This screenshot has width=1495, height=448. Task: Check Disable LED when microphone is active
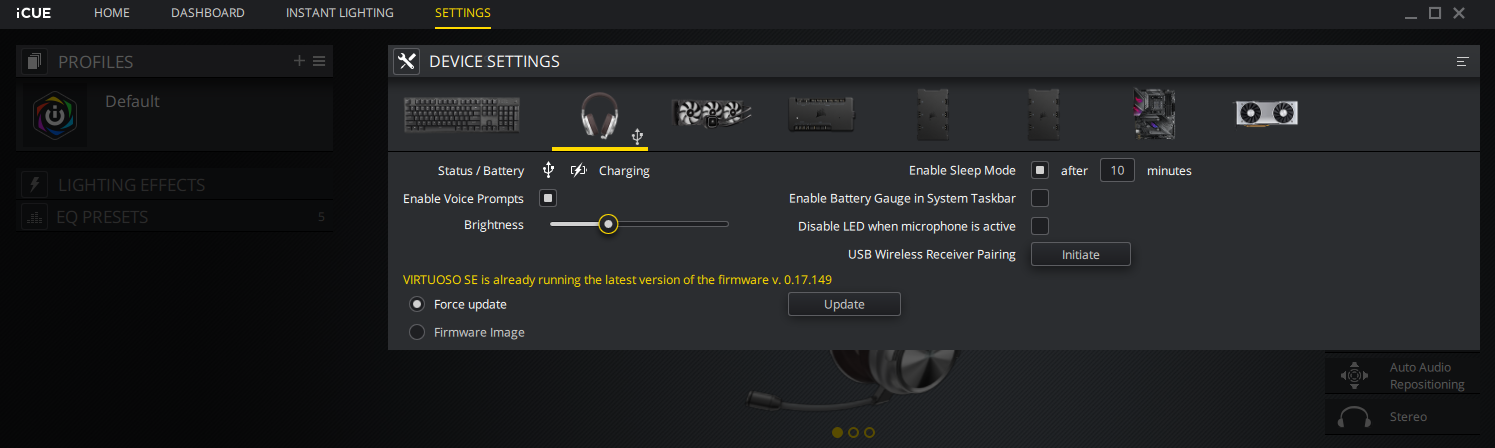click(x=1040, y=226)
